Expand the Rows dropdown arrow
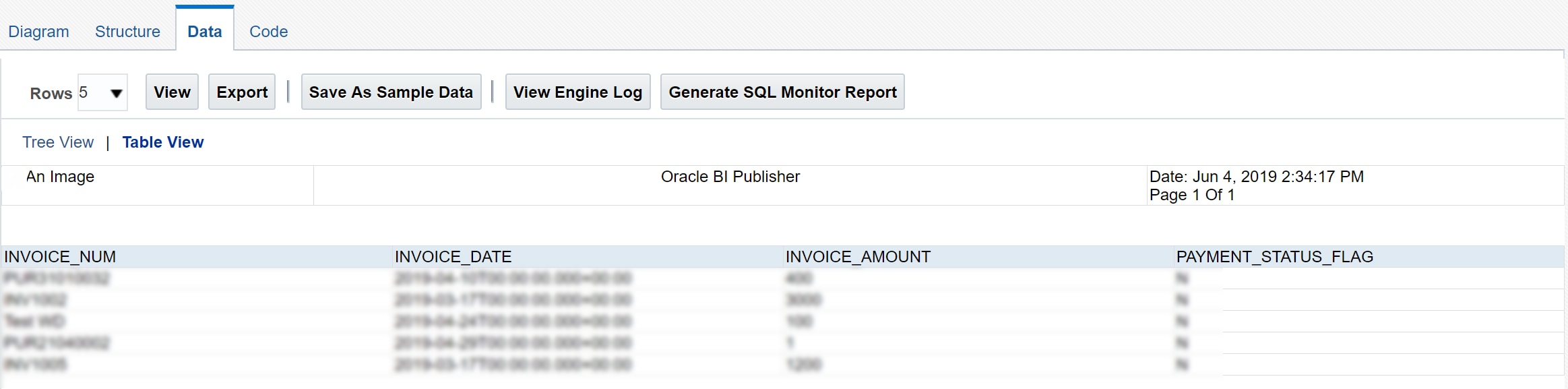 tap(116, 93)
